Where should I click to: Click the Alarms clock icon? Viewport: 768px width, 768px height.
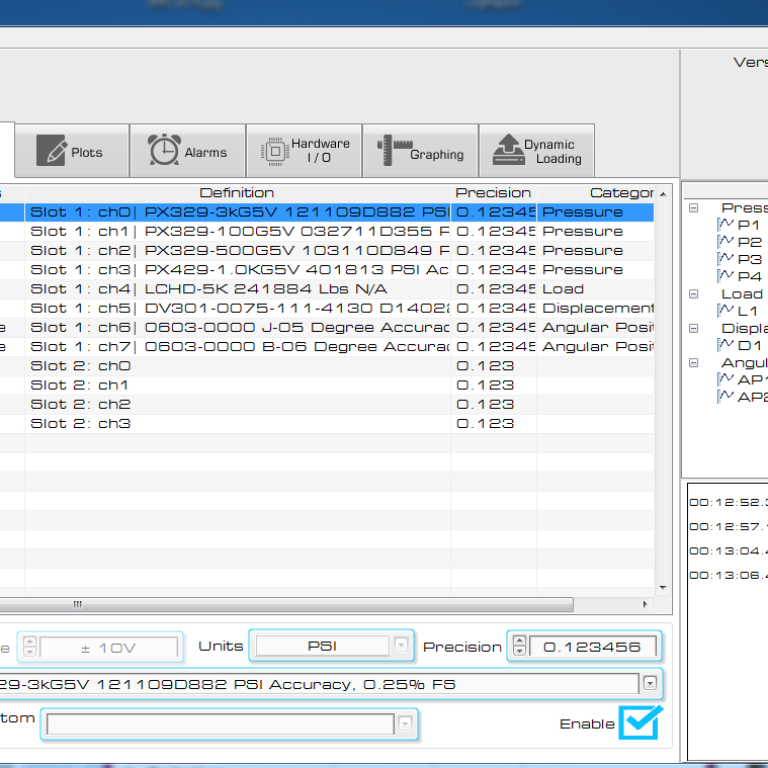coord(164,149)
